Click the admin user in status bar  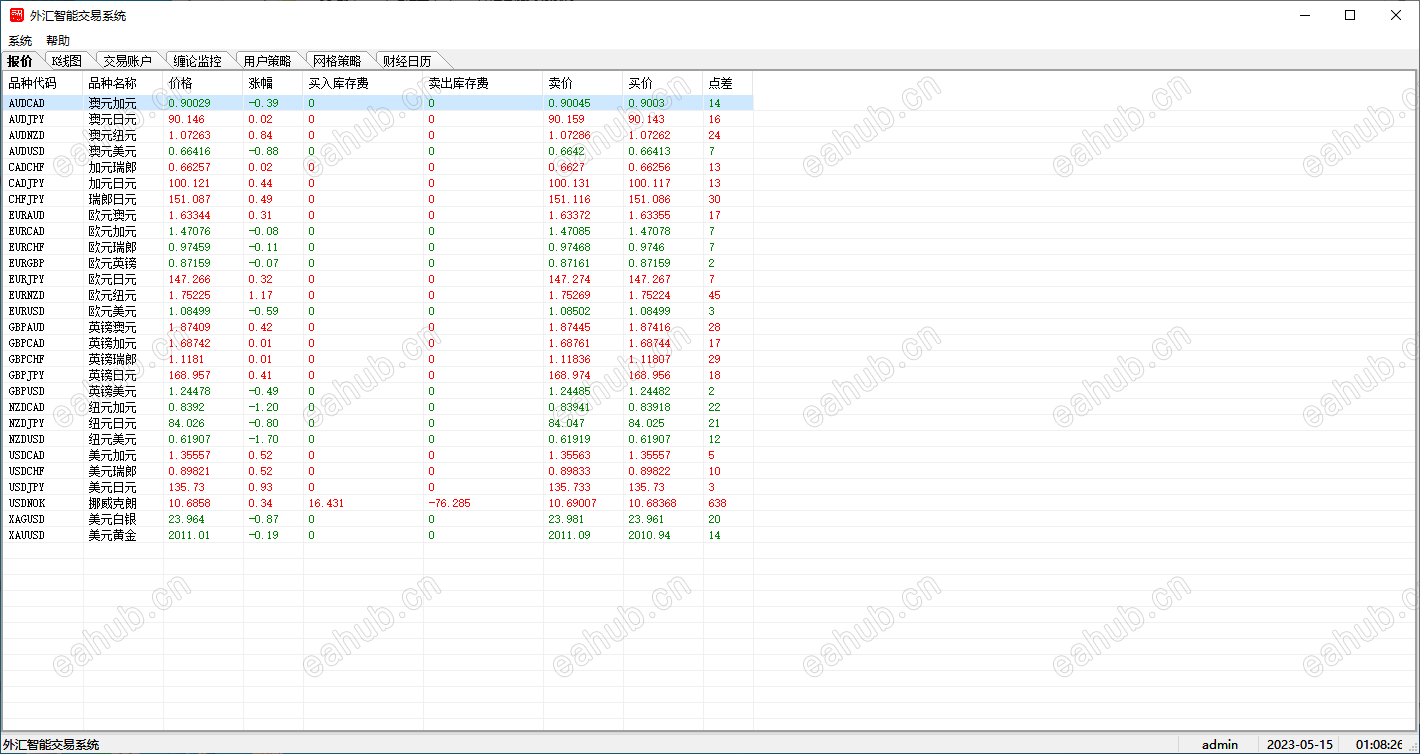pos(1220,745)
